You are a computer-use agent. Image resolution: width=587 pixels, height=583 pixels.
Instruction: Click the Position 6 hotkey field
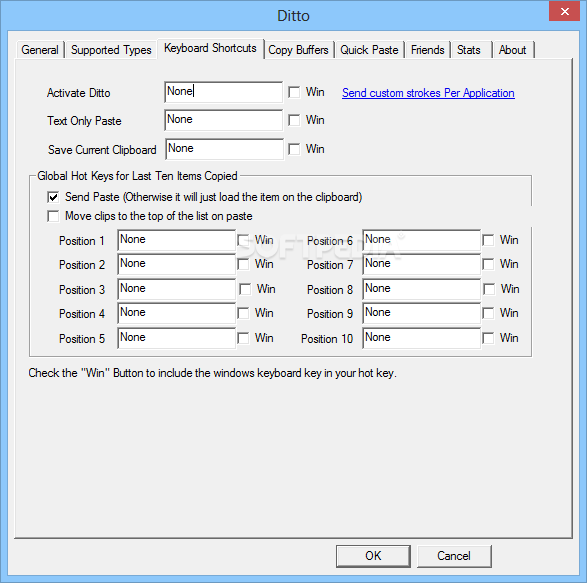click(x=422, y=240)
